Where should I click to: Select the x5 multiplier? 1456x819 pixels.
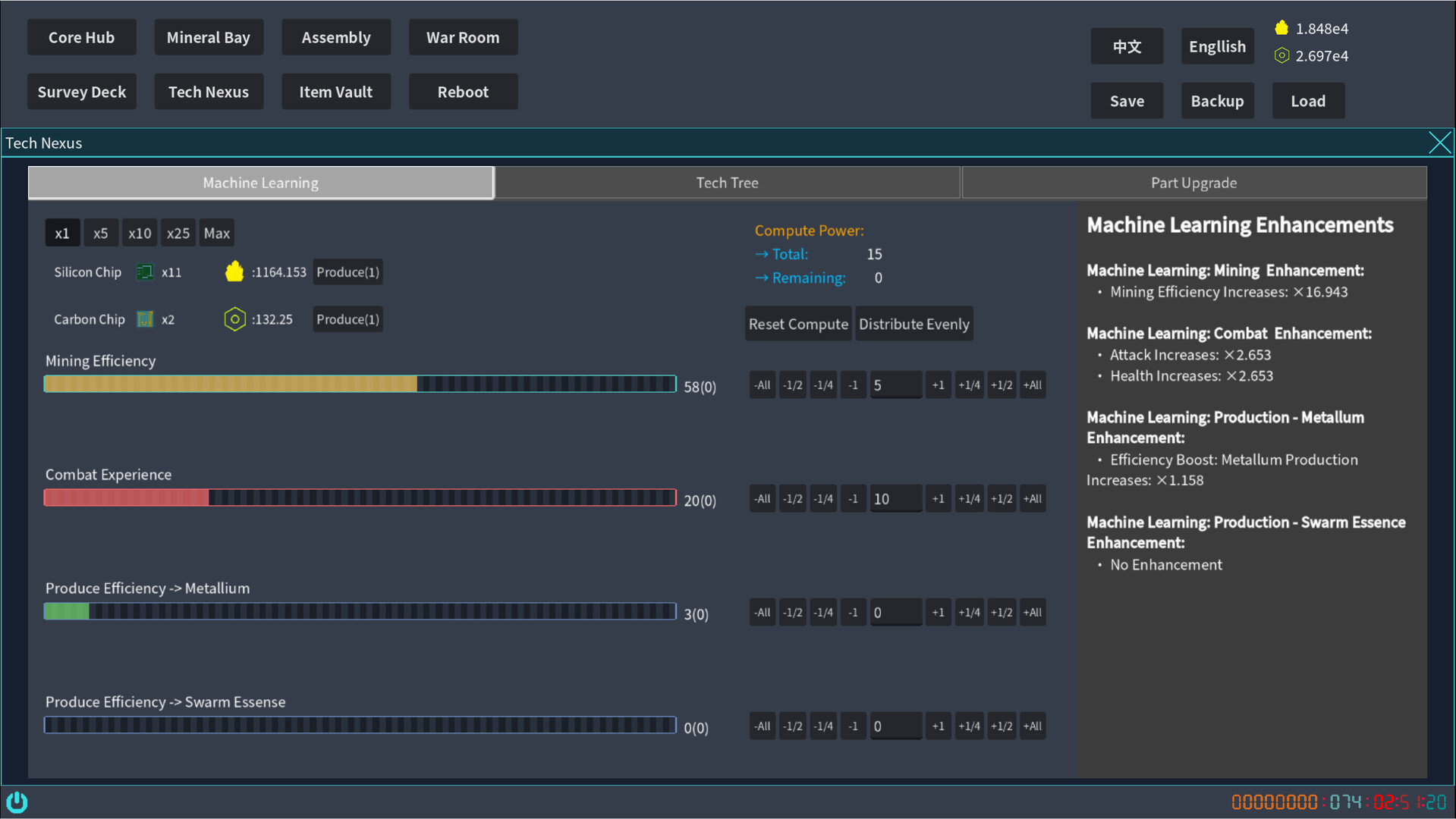coord(100,233)
